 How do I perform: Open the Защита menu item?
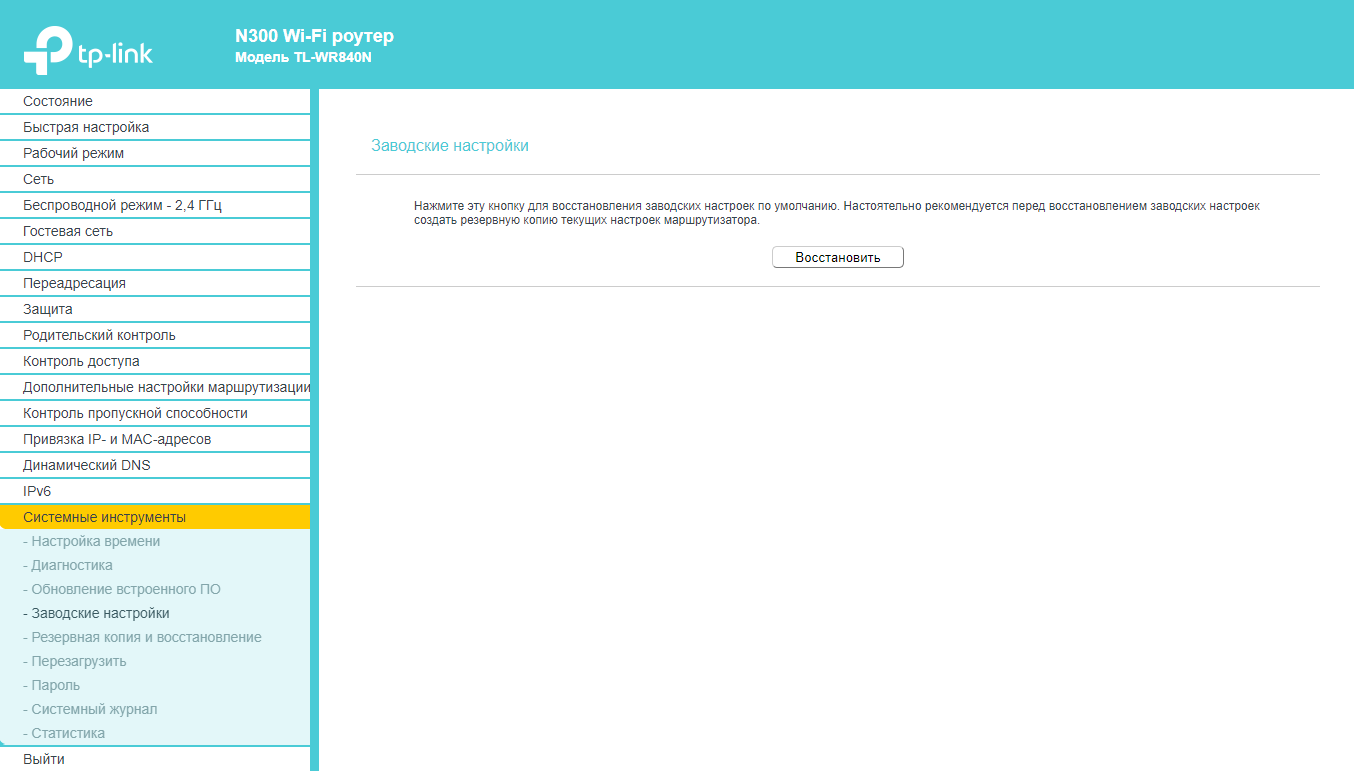tap(48, 309)
